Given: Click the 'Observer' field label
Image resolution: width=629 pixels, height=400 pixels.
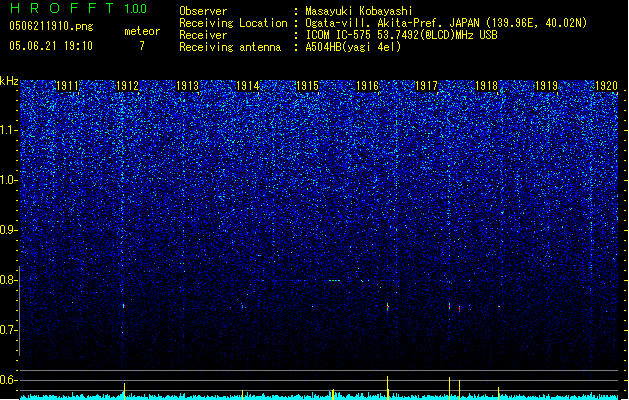Looking at the screenshot, I should click(x=203, y=11).
